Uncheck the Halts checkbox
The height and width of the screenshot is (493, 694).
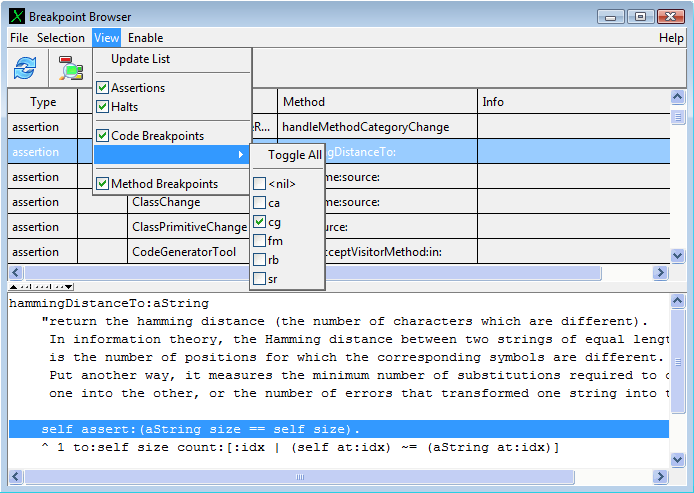click(103, 107)
